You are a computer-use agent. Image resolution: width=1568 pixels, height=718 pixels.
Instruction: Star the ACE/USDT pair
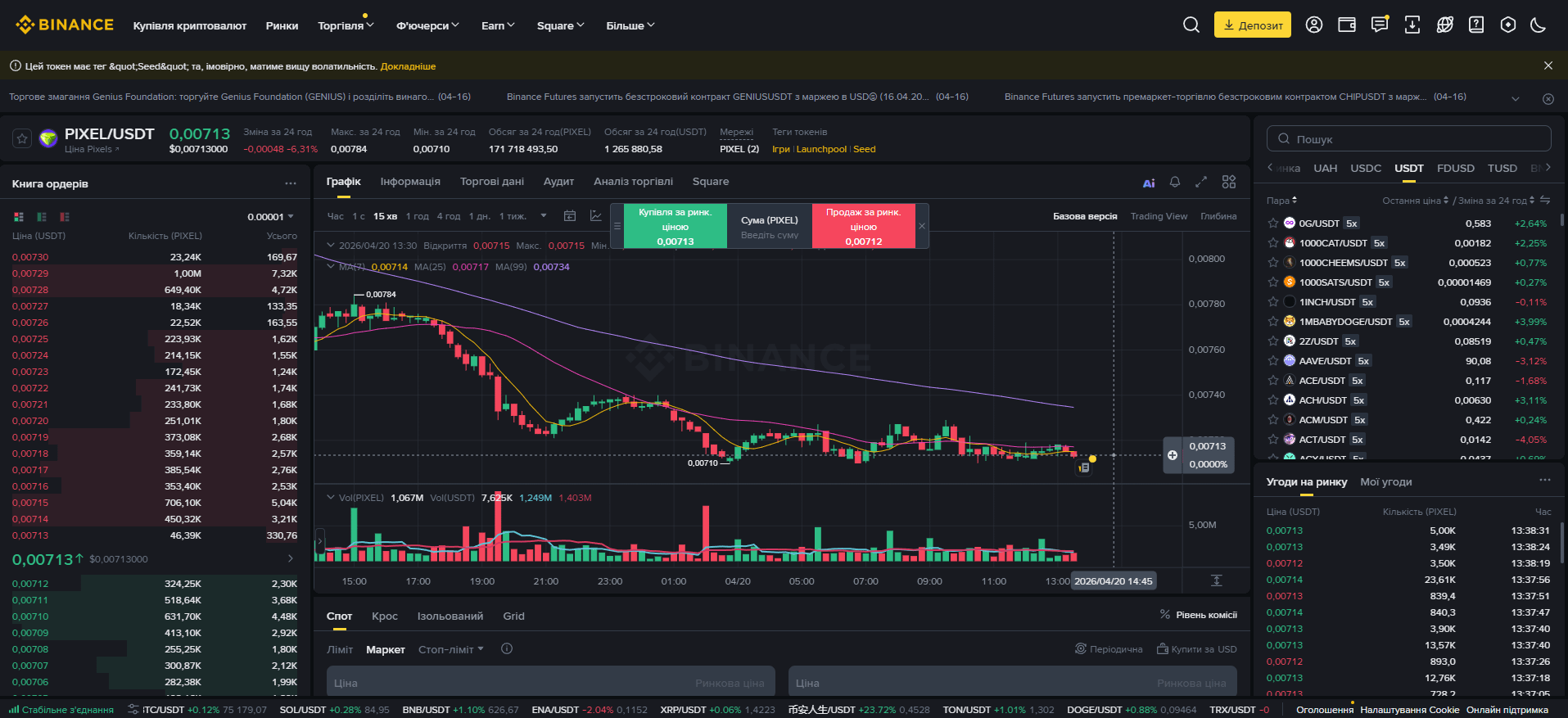click(1273, 380)
